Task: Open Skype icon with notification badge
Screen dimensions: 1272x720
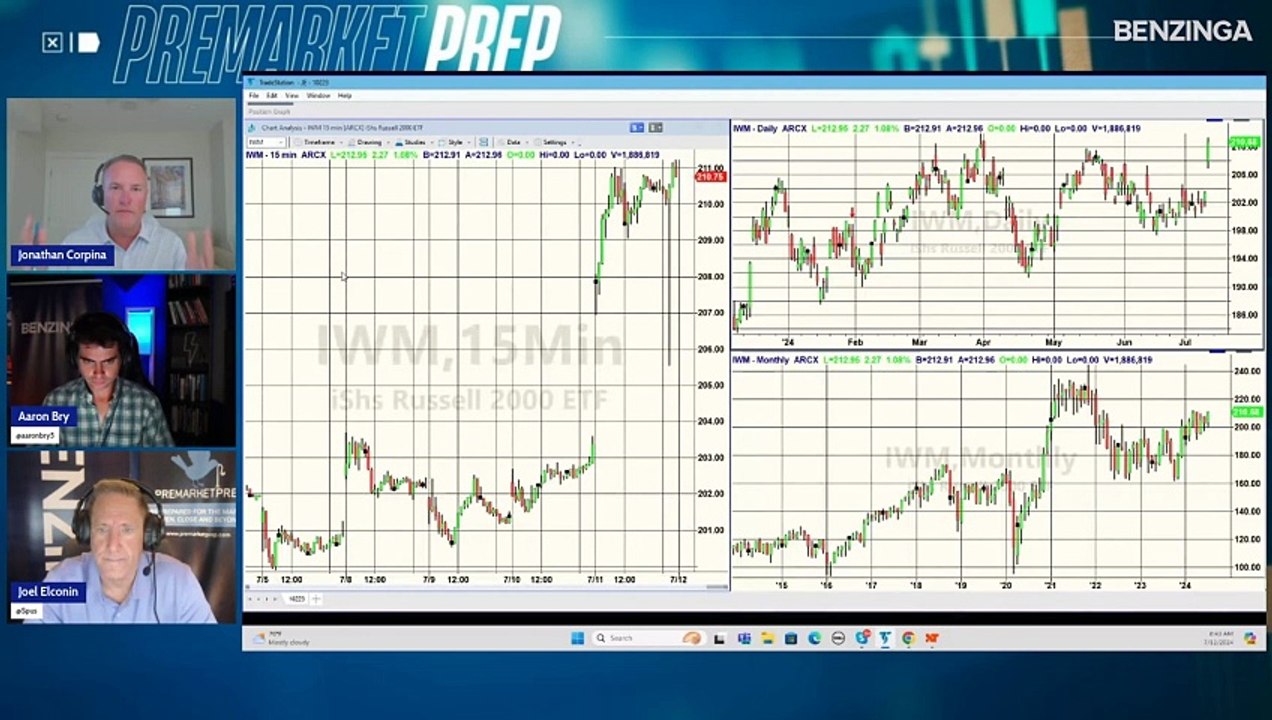Action: (x=862, y=638)
